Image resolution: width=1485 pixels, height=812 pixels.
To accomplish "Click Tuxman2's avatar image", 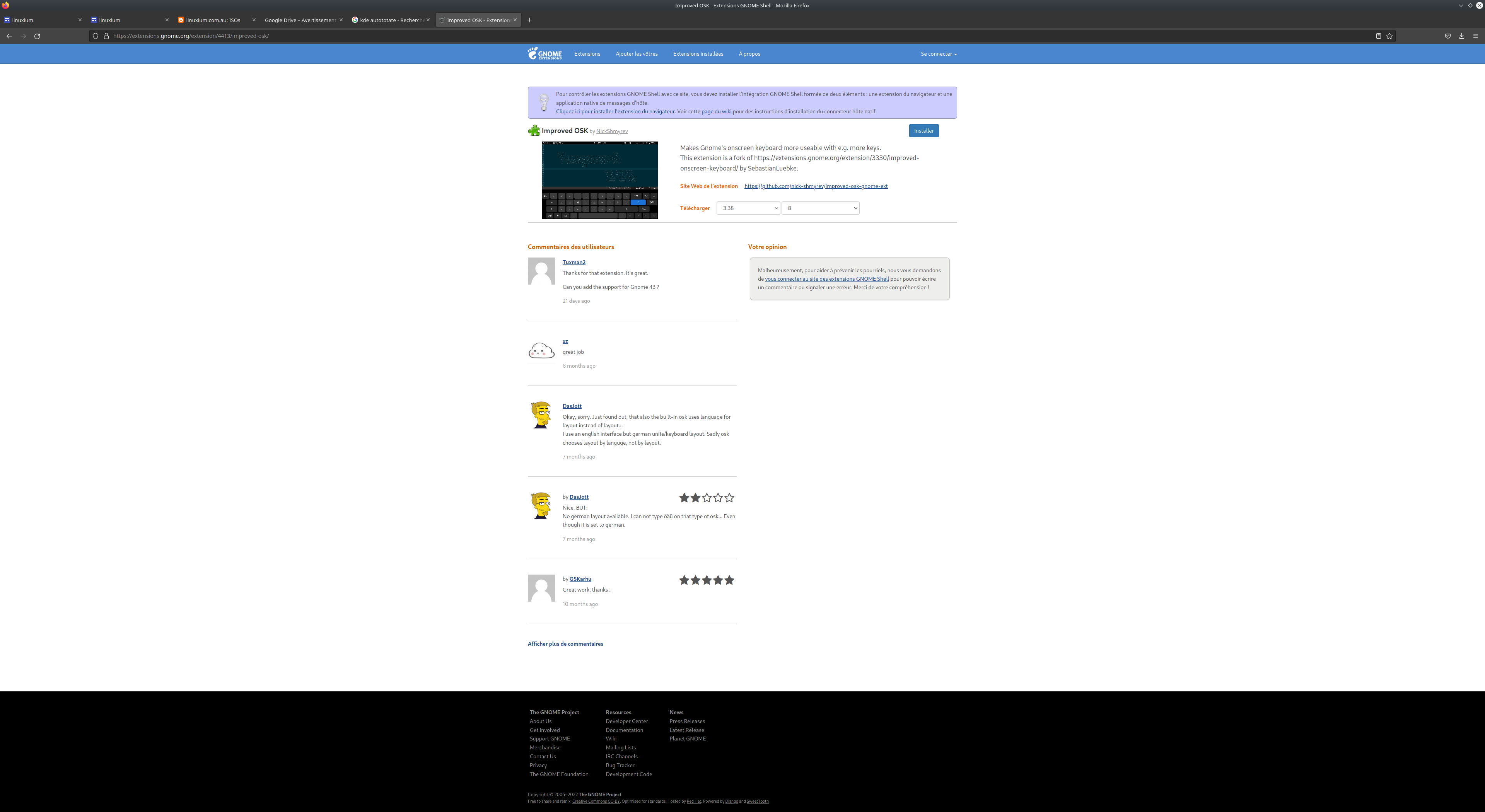I will pyautogui.click(x=541, y=271).
